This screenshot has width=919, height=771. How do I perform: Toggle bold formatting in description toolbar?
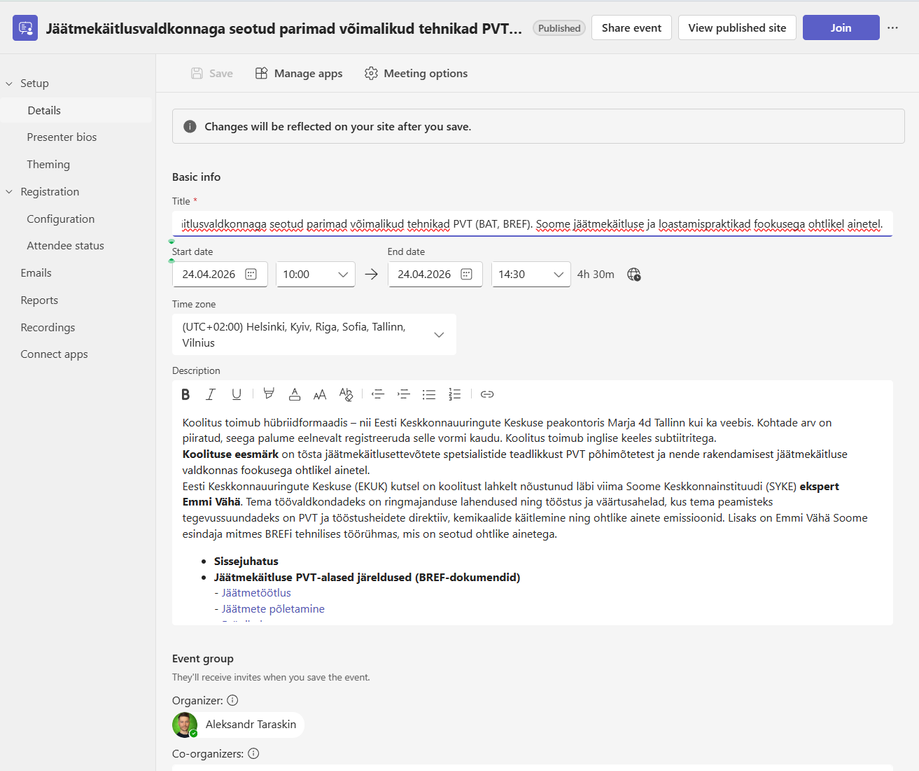pos(186,394)
